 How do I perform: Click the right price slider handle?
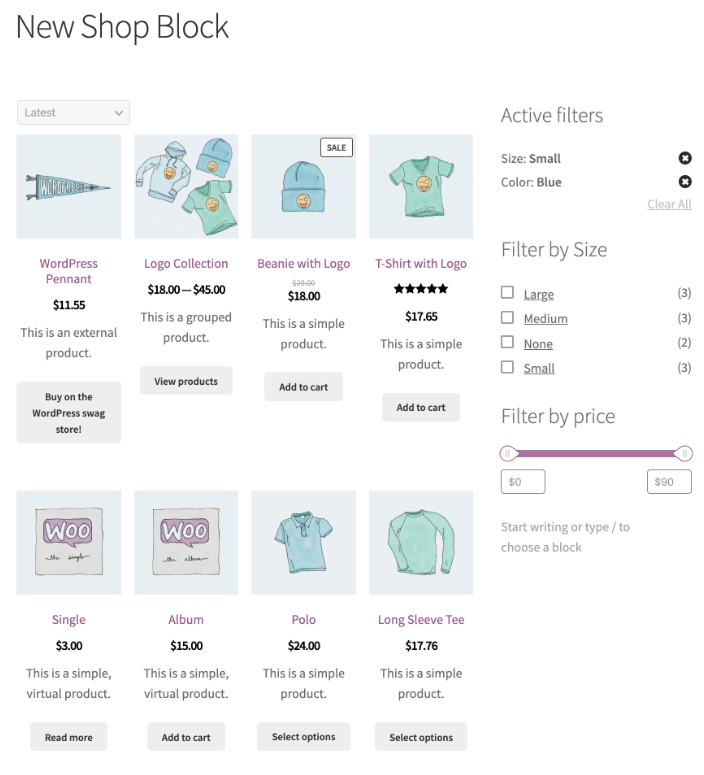[684, 453]
